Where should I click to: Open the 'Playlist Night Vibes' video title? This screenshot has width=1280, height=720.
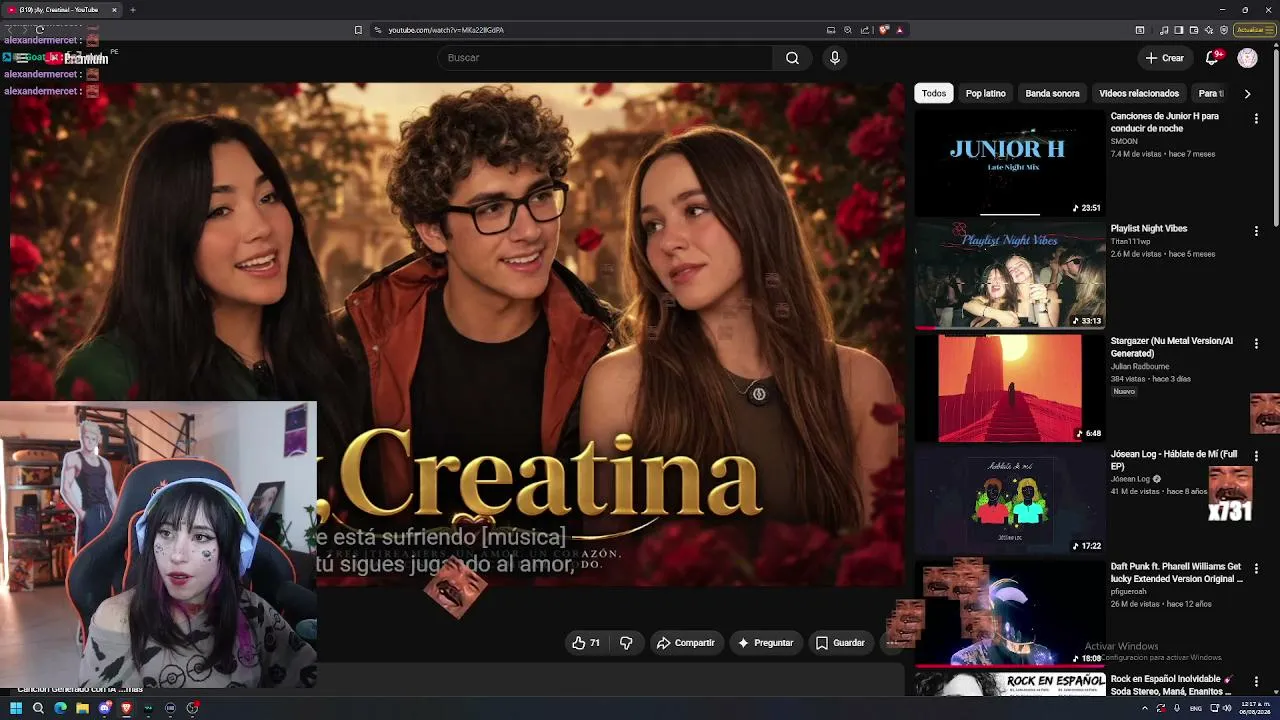pos(1149,228)
